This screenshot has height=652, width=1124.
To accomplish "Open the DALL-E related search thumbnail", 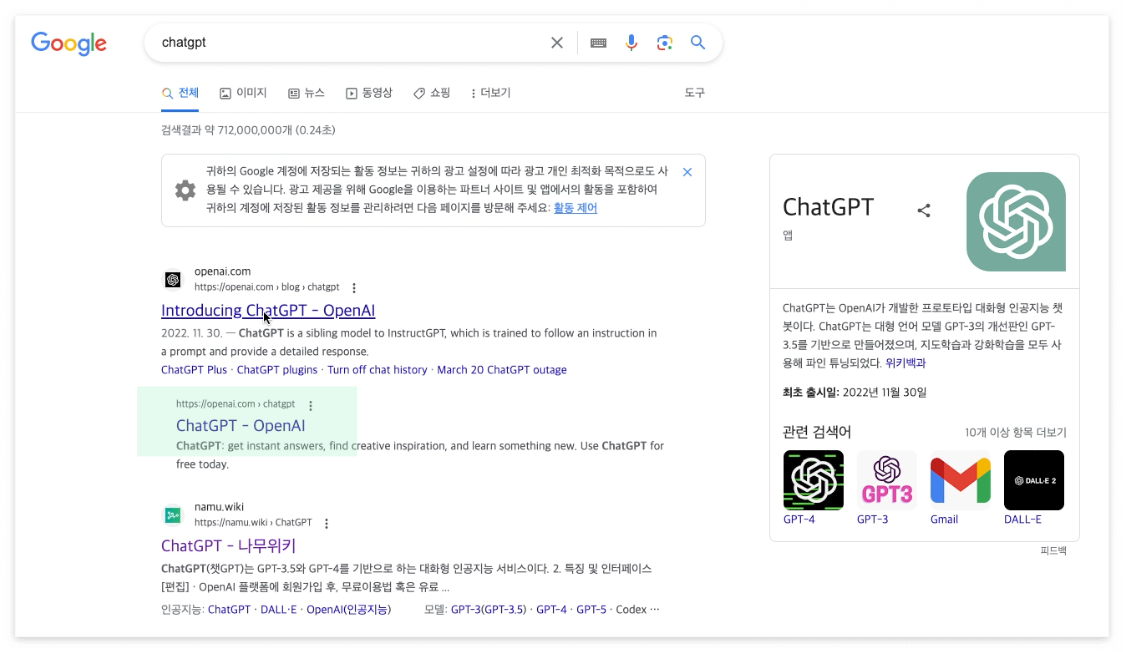I will pyautogui.click(x=1034, y=480).
